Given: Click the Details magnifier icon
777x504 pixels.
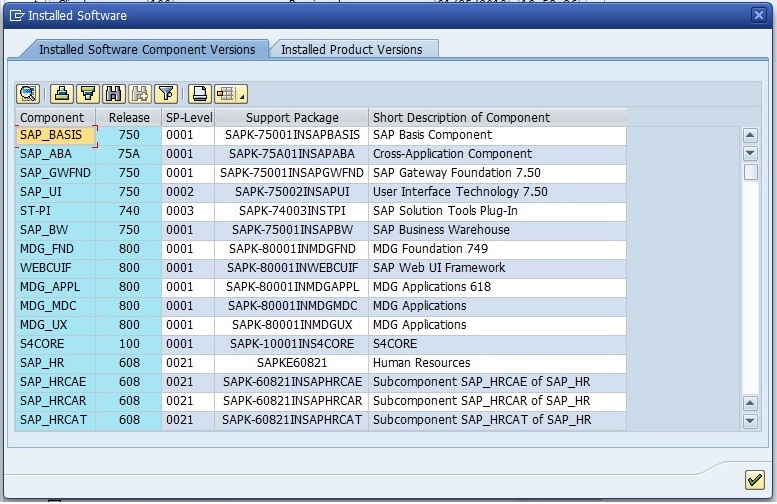Looking at the screenshot, I should [28, 94].
